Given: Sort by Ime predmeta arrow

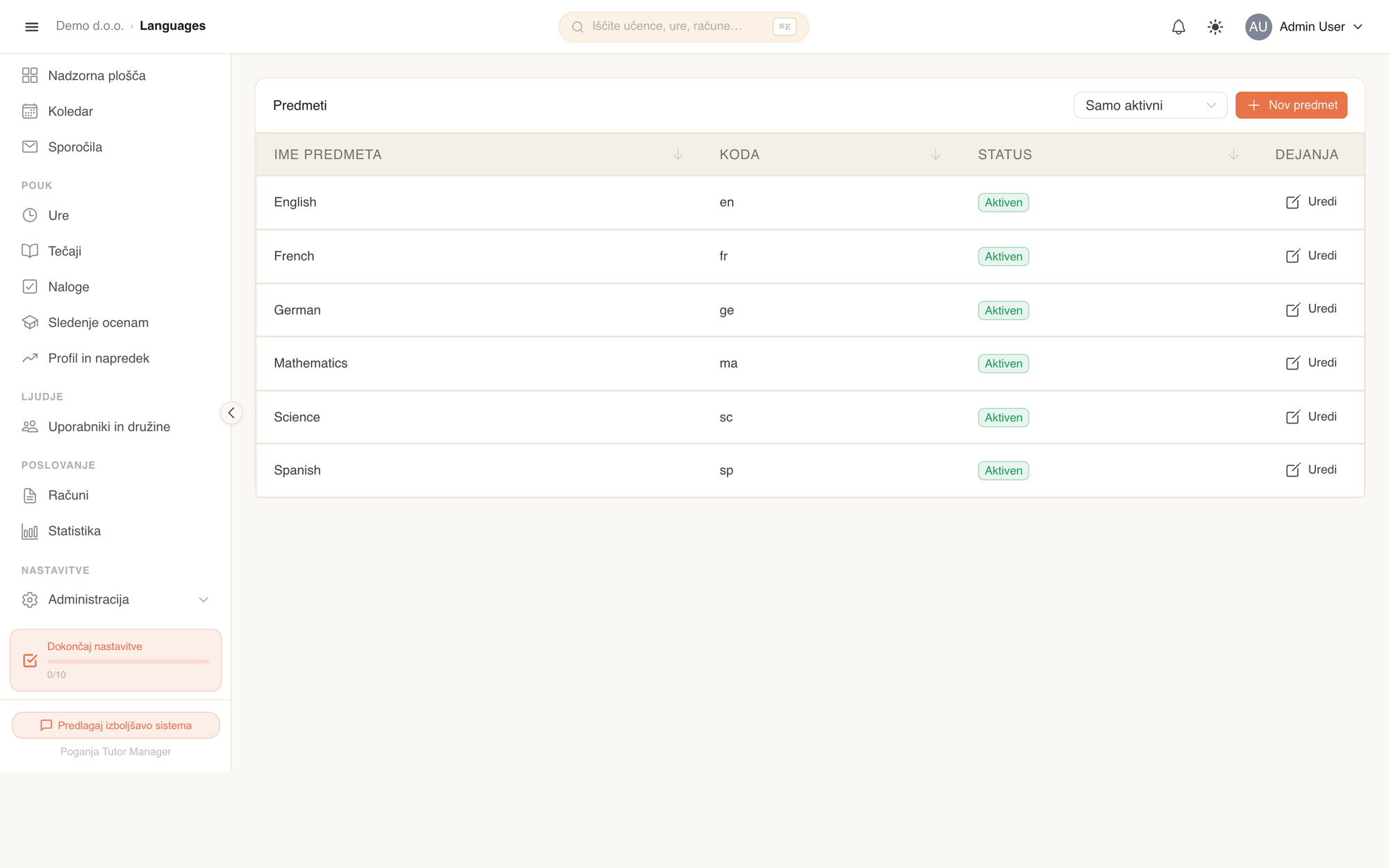Looking at the screenshot, I should tap(678, 154).
